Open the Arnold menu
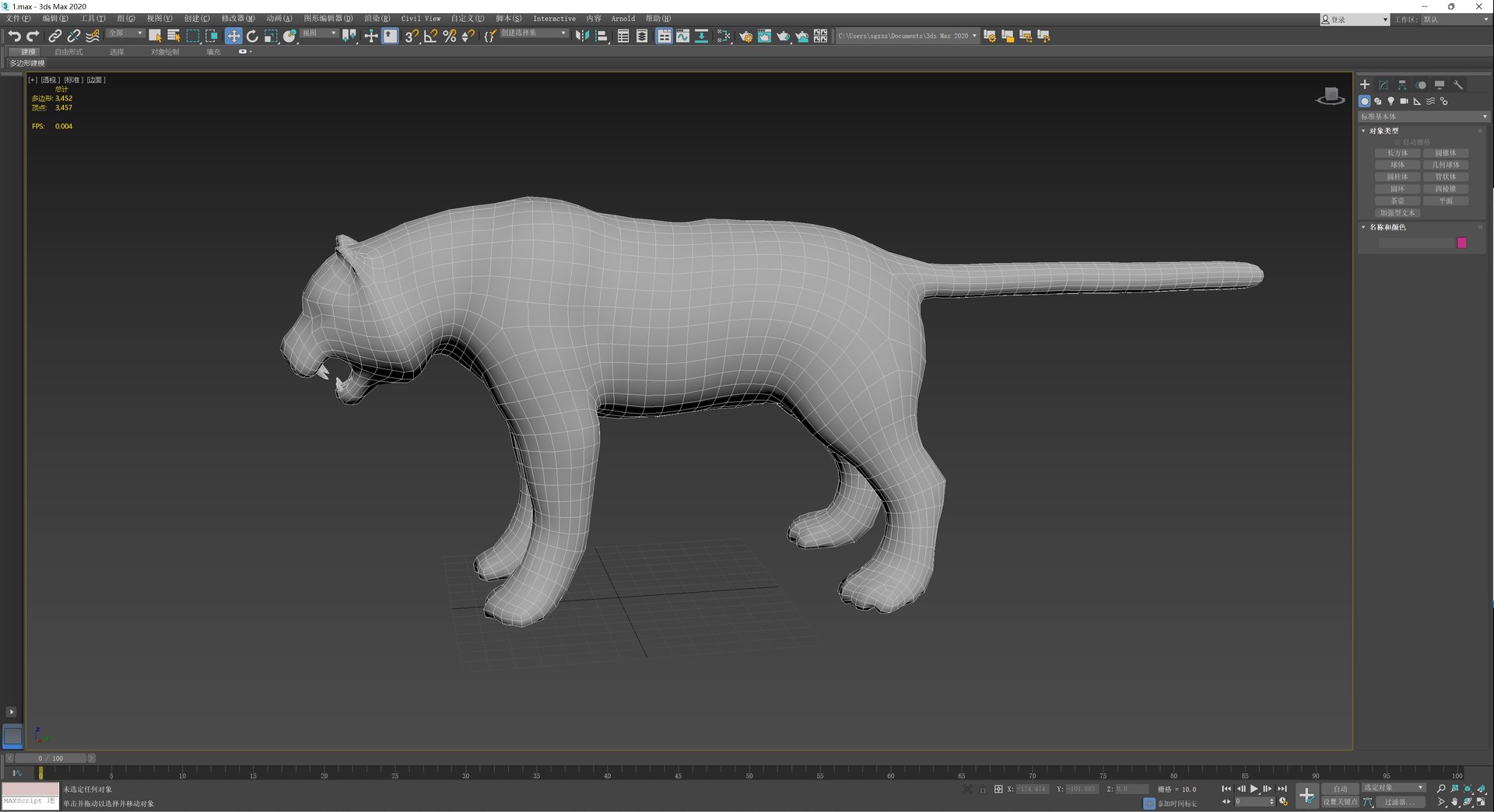This screenshot has height=812, width=1494. 623,19
